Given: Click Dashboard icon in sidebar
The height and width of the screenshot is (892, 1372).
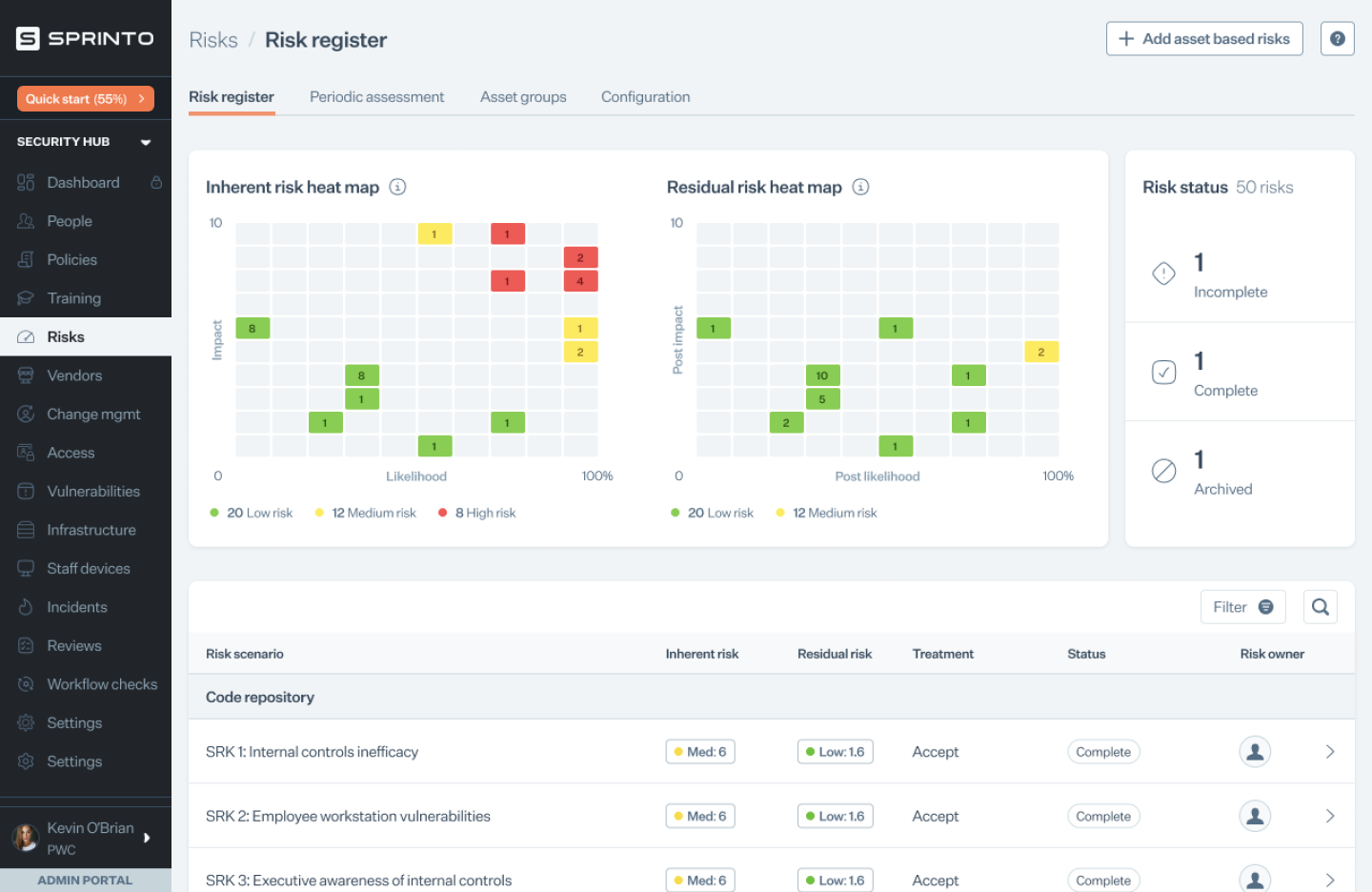Looking at the screenshot, I should pos(26,182).
